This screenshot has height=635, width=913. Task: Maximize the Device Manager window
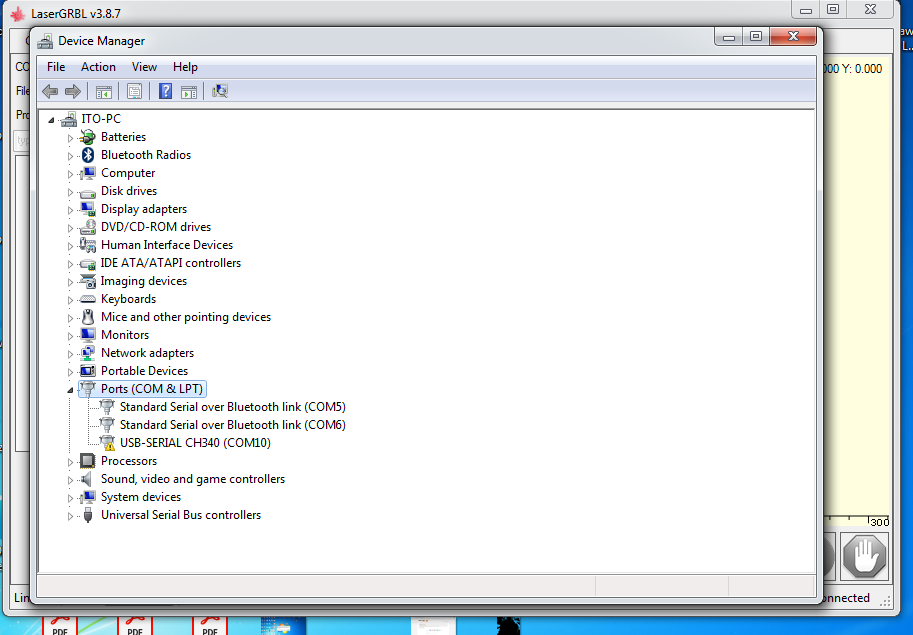756,36
